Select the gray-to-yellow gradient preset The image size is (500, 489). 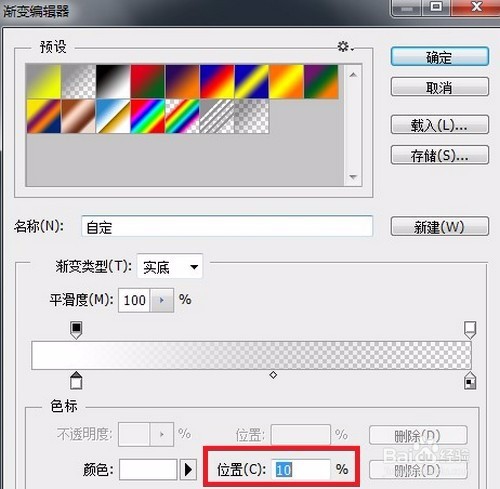(44, 82)
